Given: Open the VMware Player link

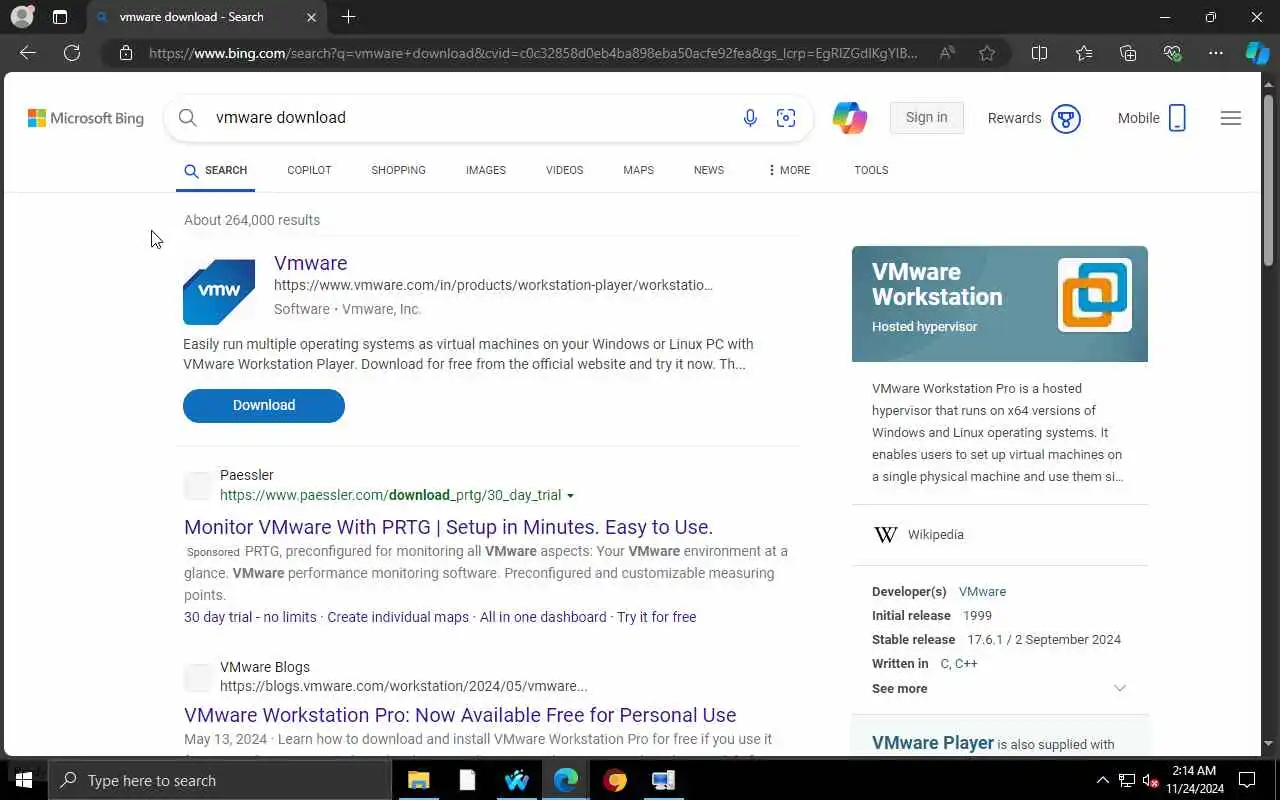Looking at the screenshot, I should [x=933, y=743].
